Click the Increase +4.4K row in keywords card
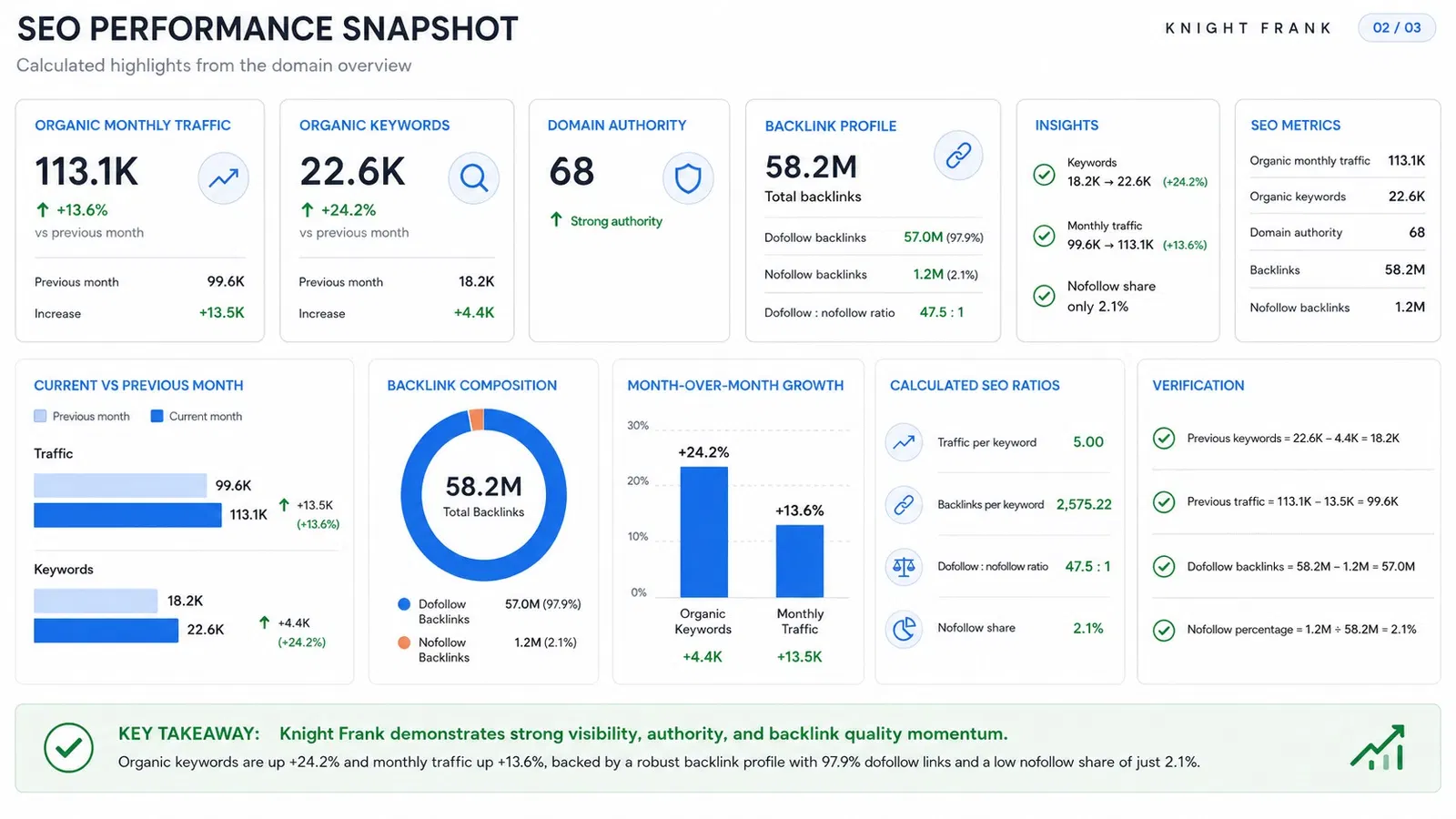The width and height of the screenshot is (1456, 819). pyautogui.click(x=397, y=313)
